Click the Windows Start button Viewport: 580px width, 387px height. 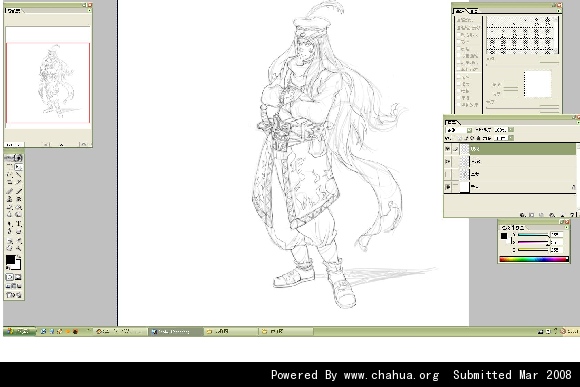tap(19, 332)
